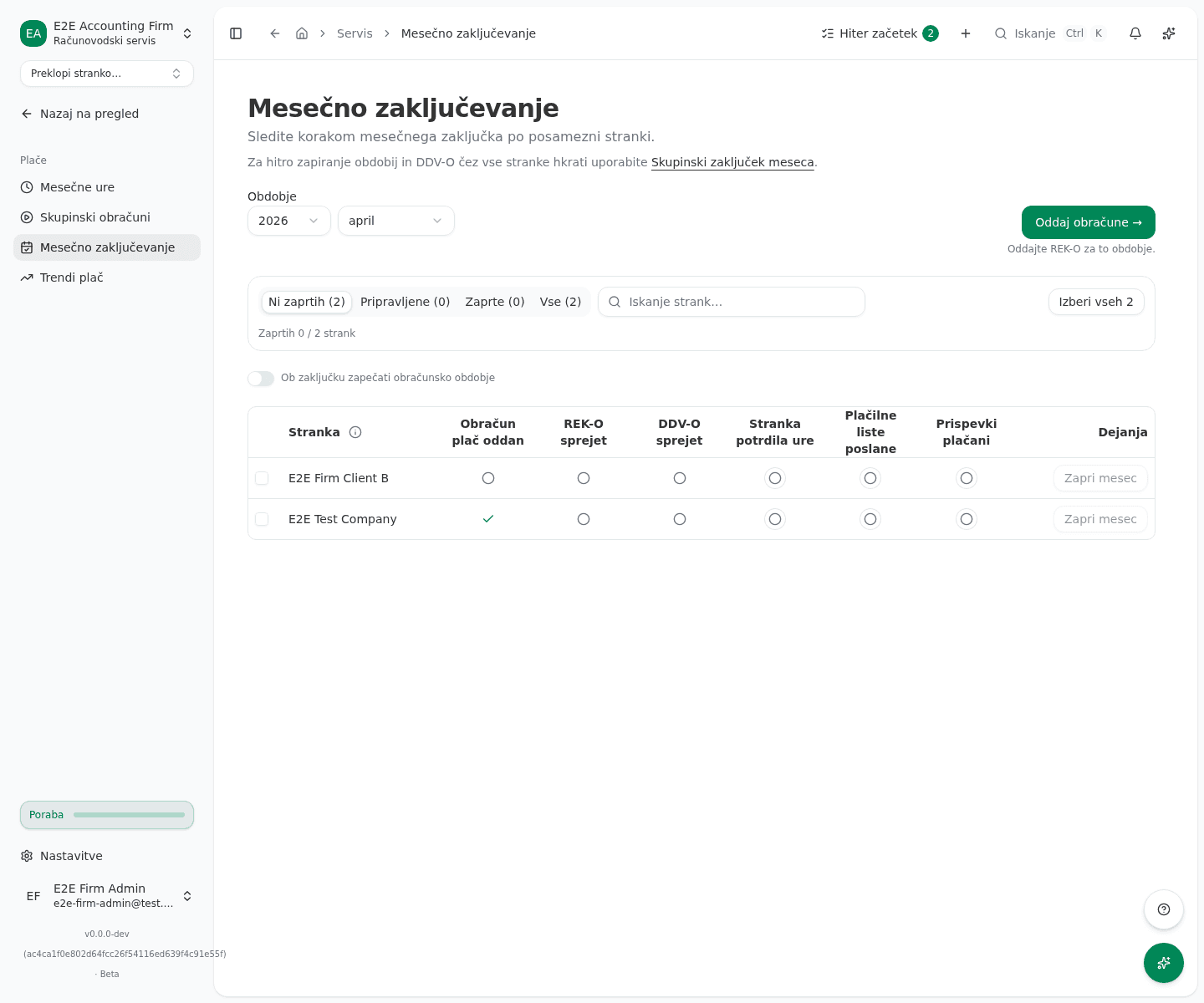Screen dimensions: 1204x1003
Task: Go back with the arrow icon
Action: (x=275, y=33)
